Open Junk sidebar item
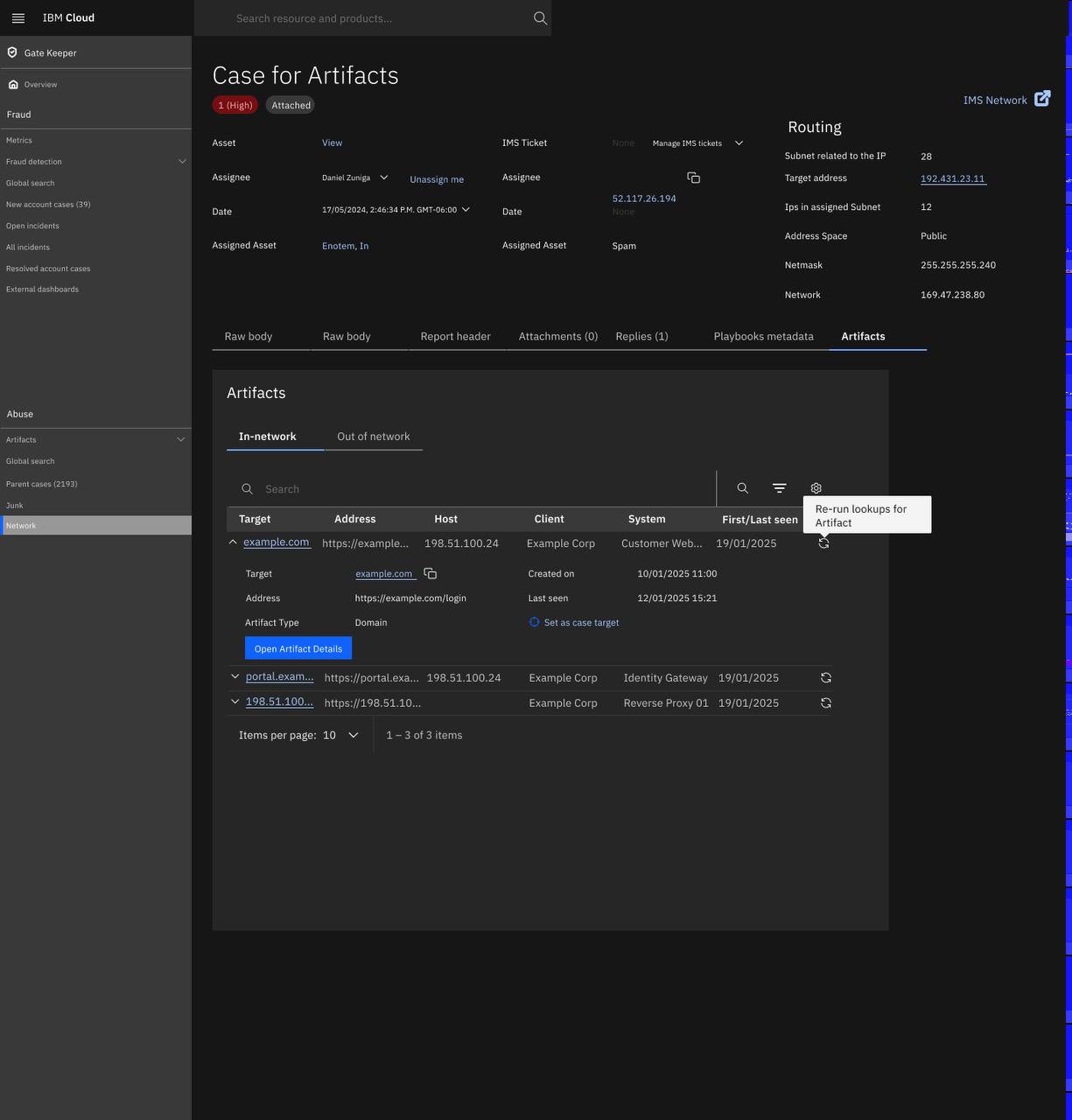Viewport: 1072px width, 1120px height. (x=15, y=506)
